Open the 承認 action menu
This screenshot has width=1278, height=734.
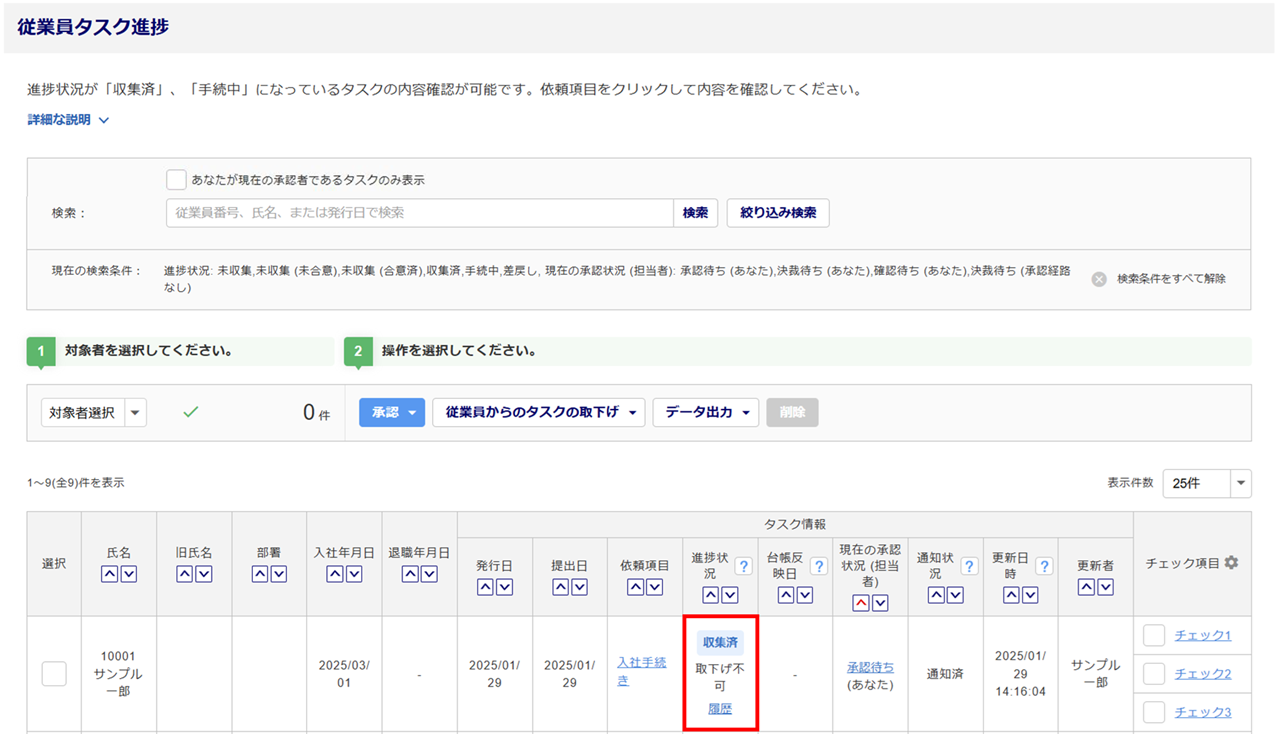point(392,412)
